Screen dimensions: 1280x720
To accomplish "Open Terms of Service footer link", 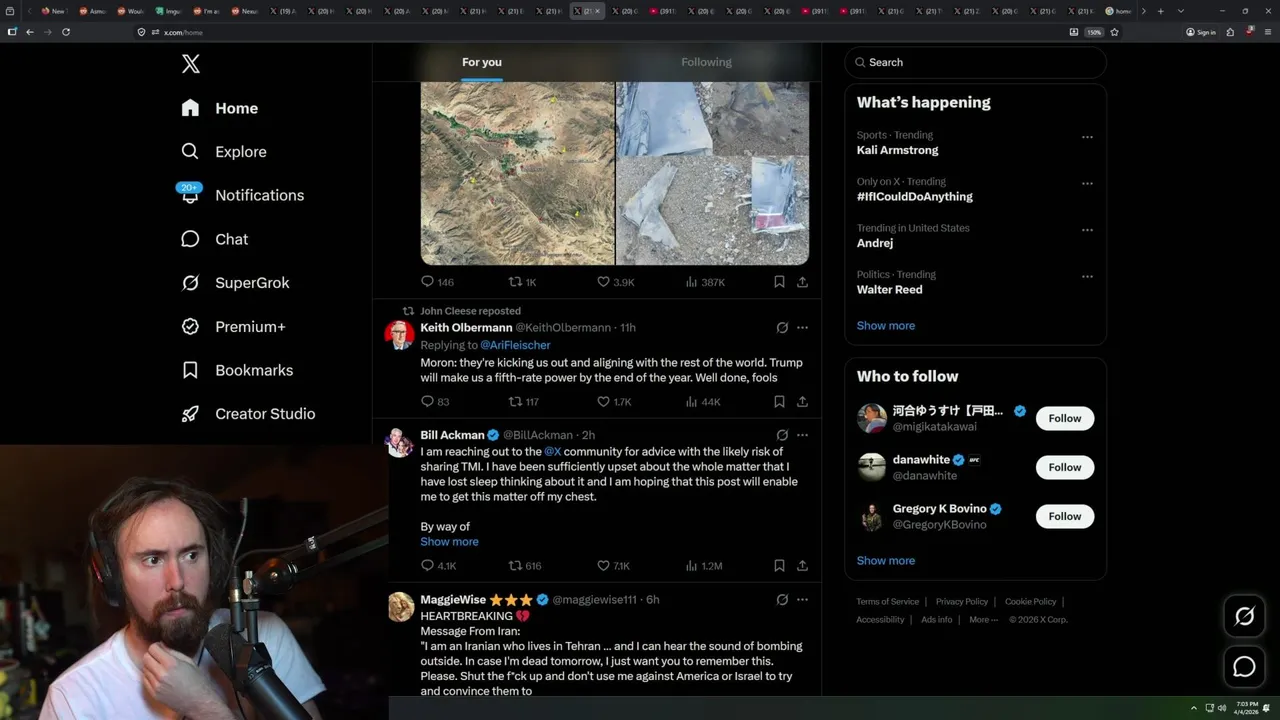I will (x=887, y=601).
